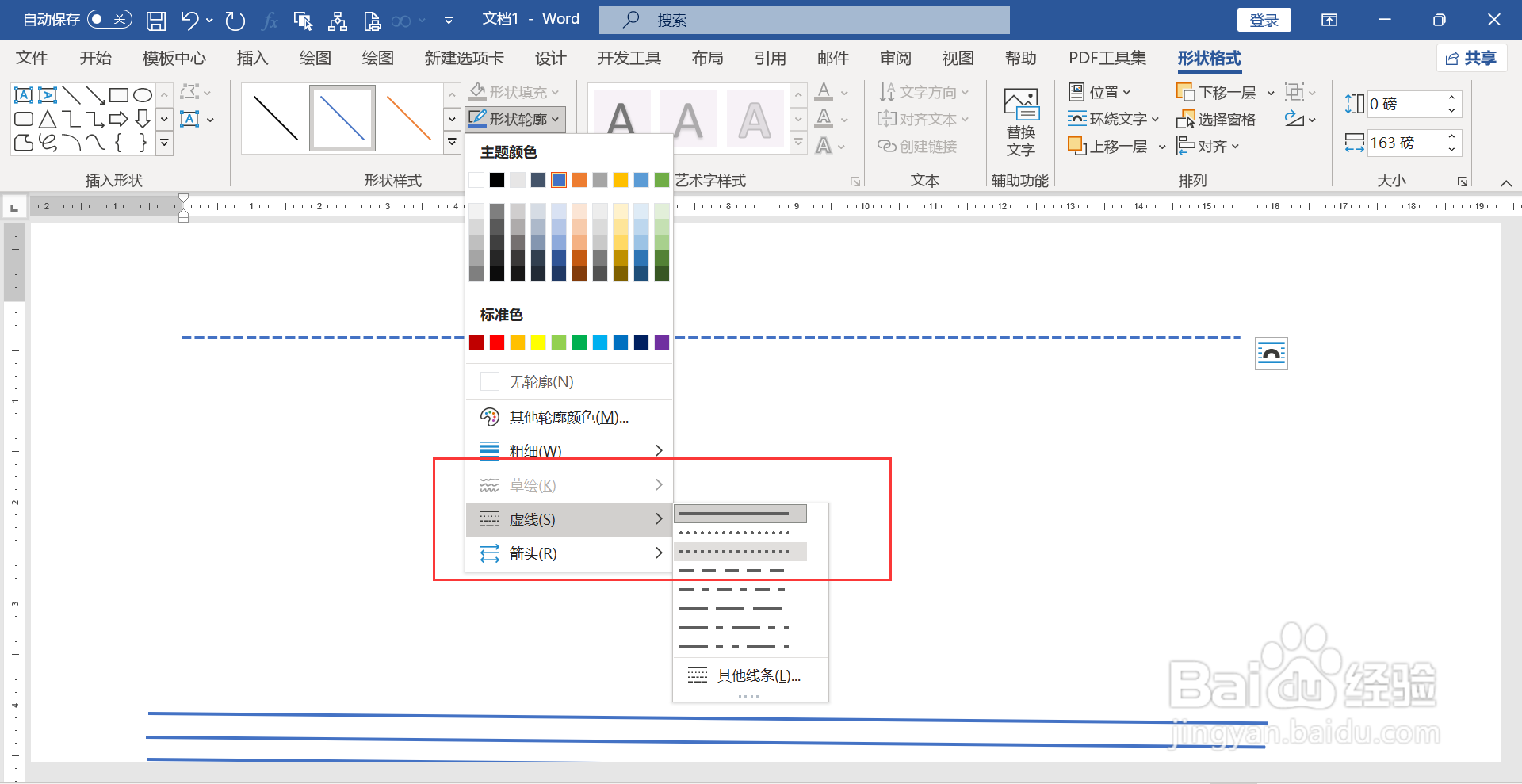The image size is (1522, 784).
Task: Select the right arrow shape icon
Action: click(119, 120)
